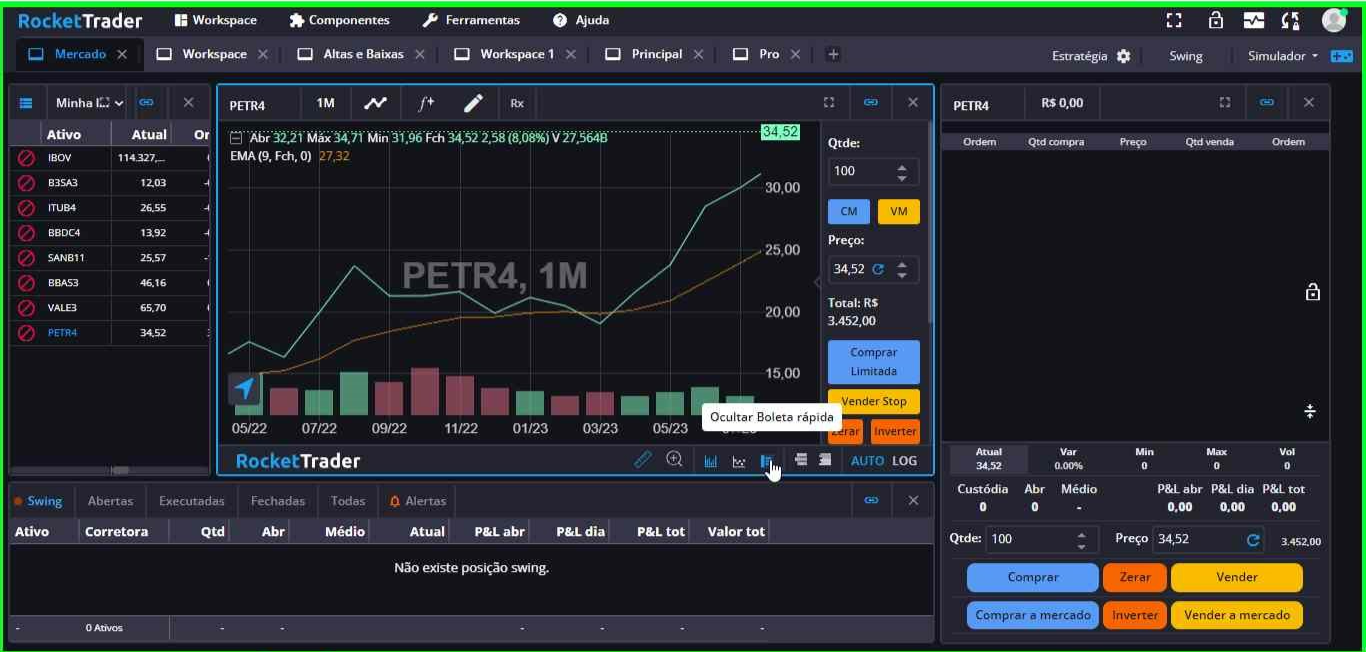
Task: Click the monitor pulse icon in top bar
Action: click(x=1254, y=20)
